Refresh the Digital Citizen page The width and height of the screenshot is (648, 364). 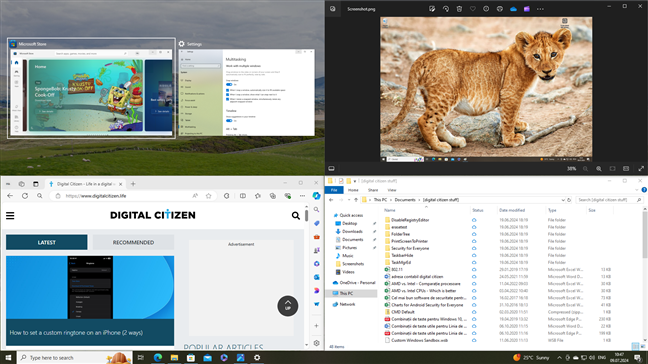click(x=25, y=196)
